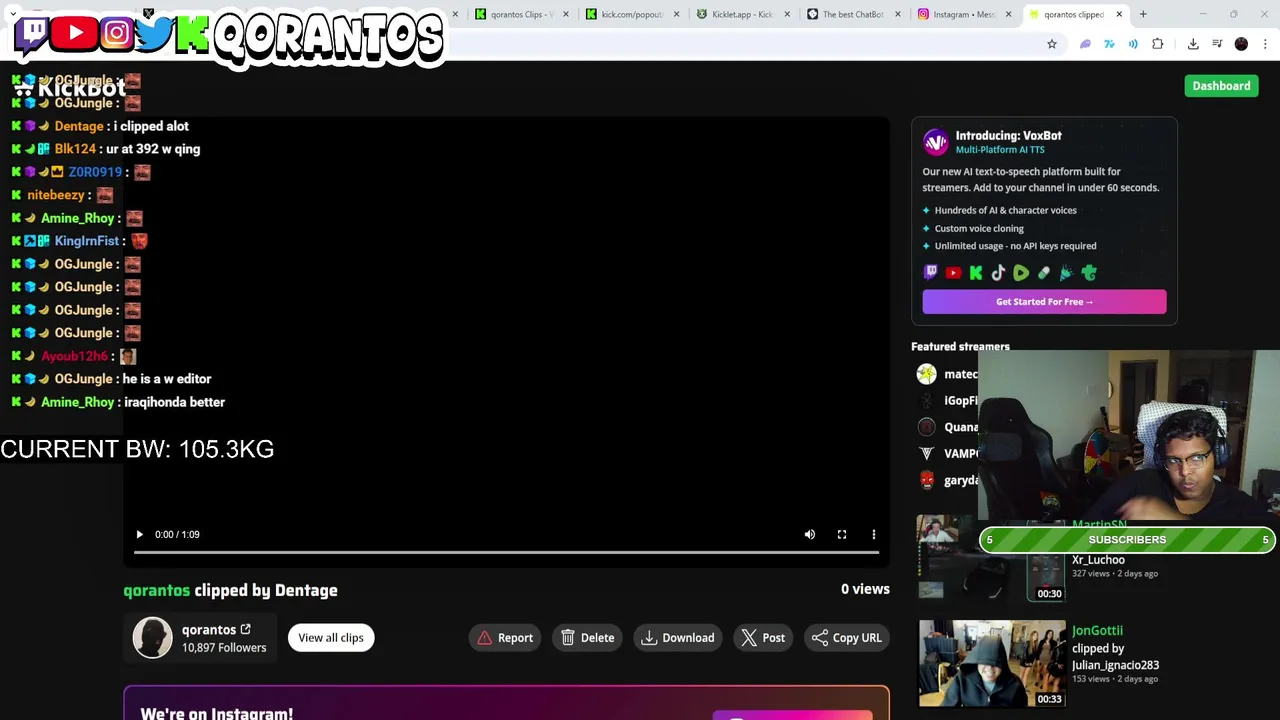Close the Instagram Messages tab
The width and height of the screenshot is (1280, 720).
coord(1008,14)
